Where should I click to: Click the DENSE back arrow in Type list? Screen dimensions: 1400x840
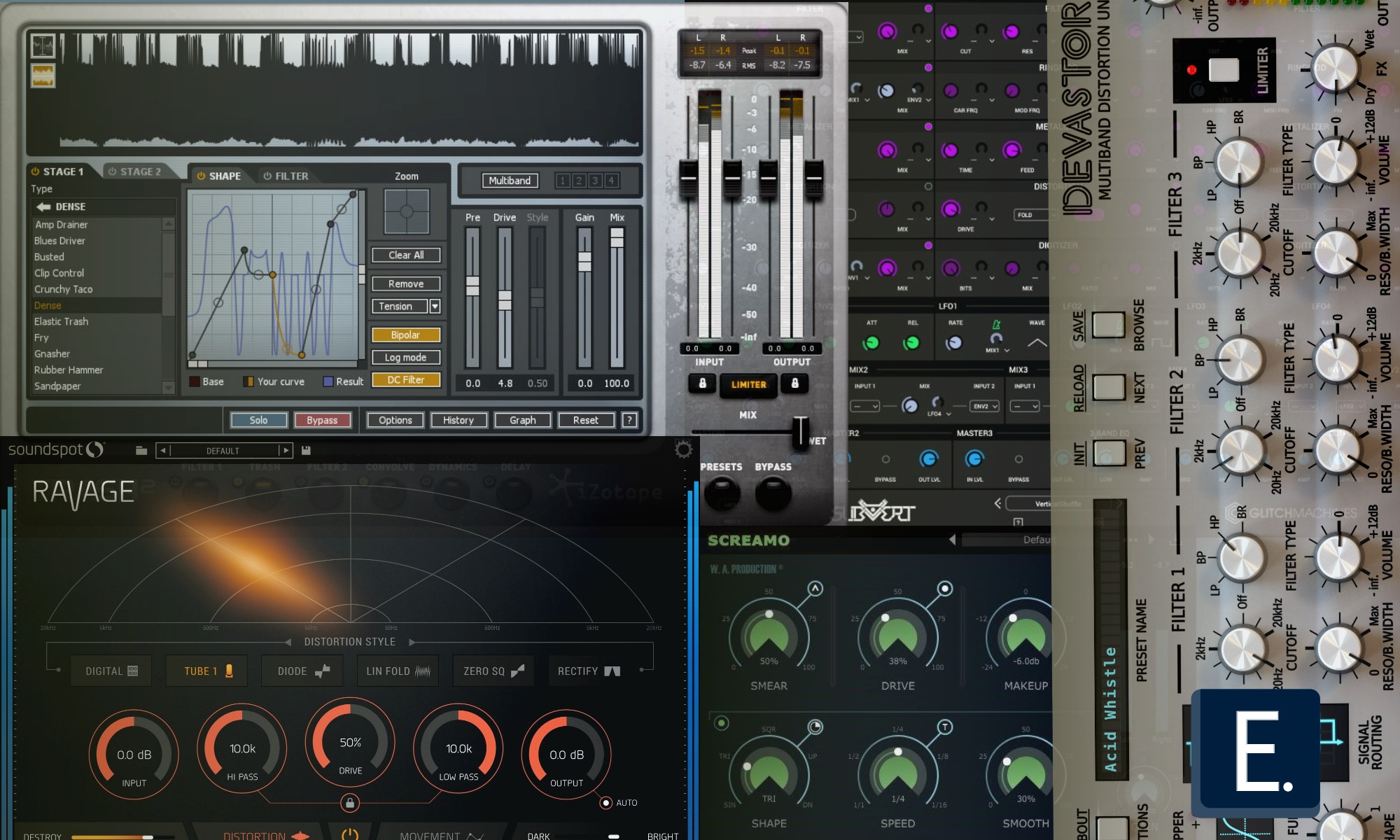click(43, 206)
